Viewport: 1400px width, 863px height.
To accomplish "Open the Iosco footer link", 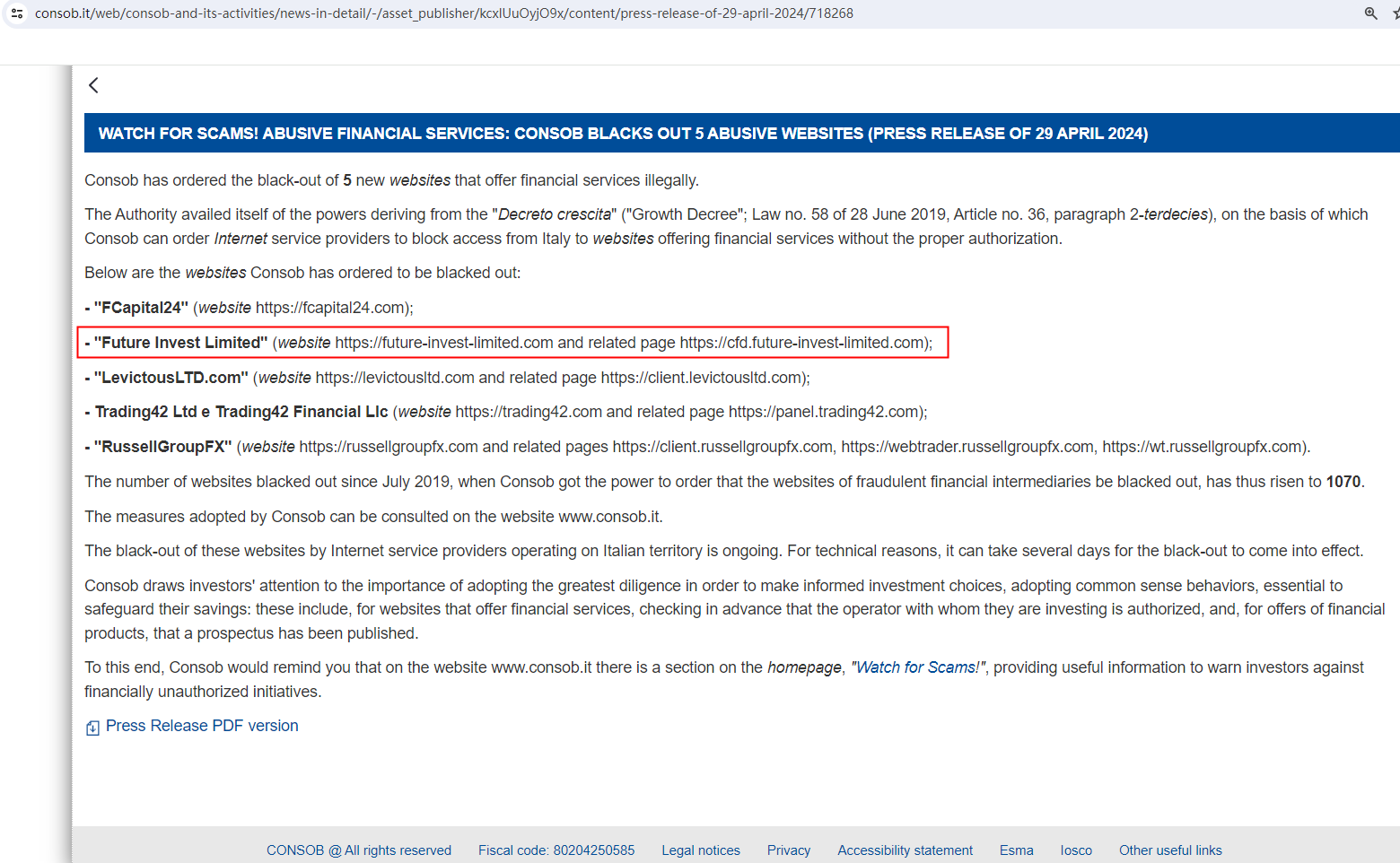I will pos(1076,850).
